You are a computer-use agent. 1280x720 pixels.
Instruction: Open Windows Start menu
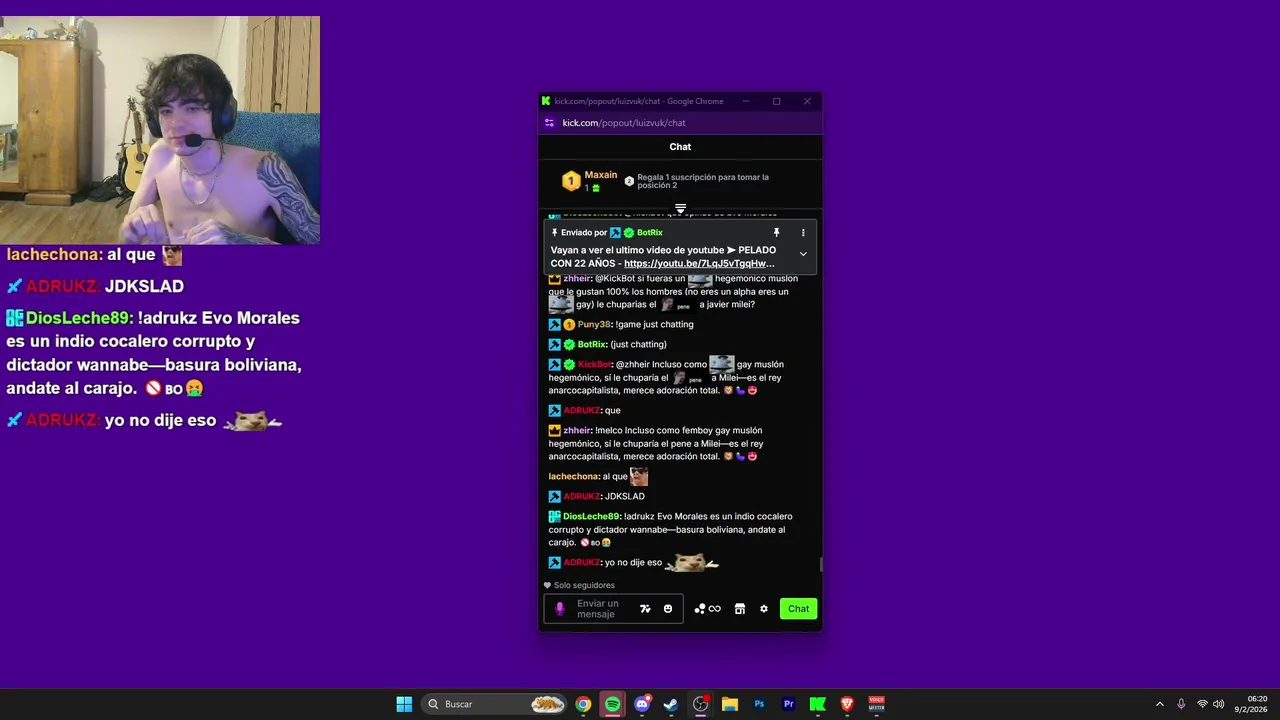tap(404, 704)
